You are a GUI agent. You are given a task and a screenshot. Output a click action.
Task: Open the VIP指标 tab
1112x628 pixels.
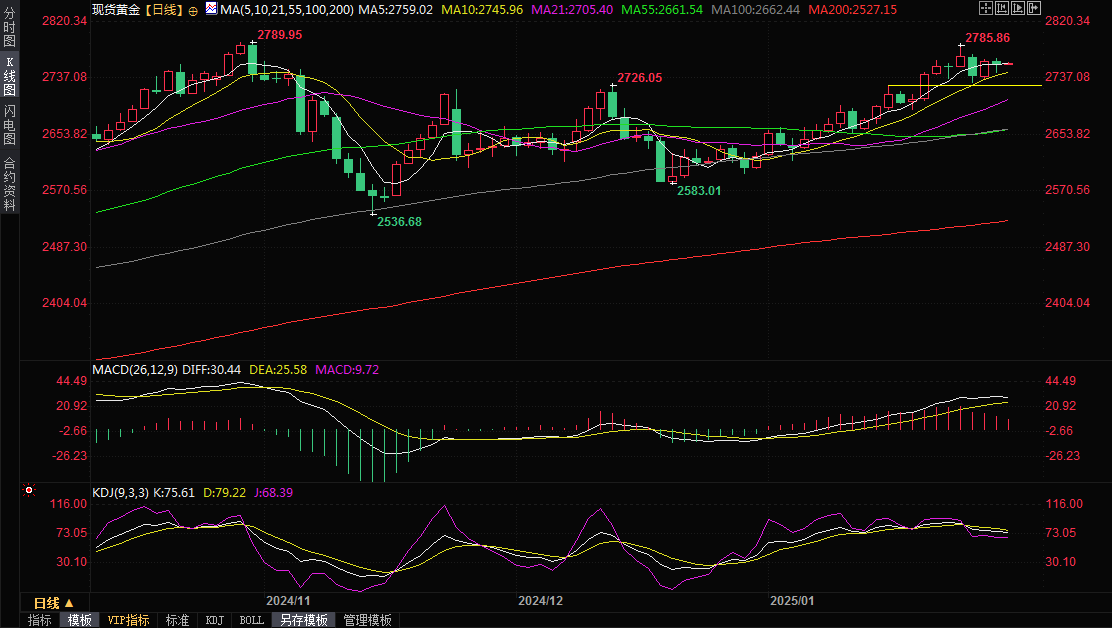tap(128, 620)
